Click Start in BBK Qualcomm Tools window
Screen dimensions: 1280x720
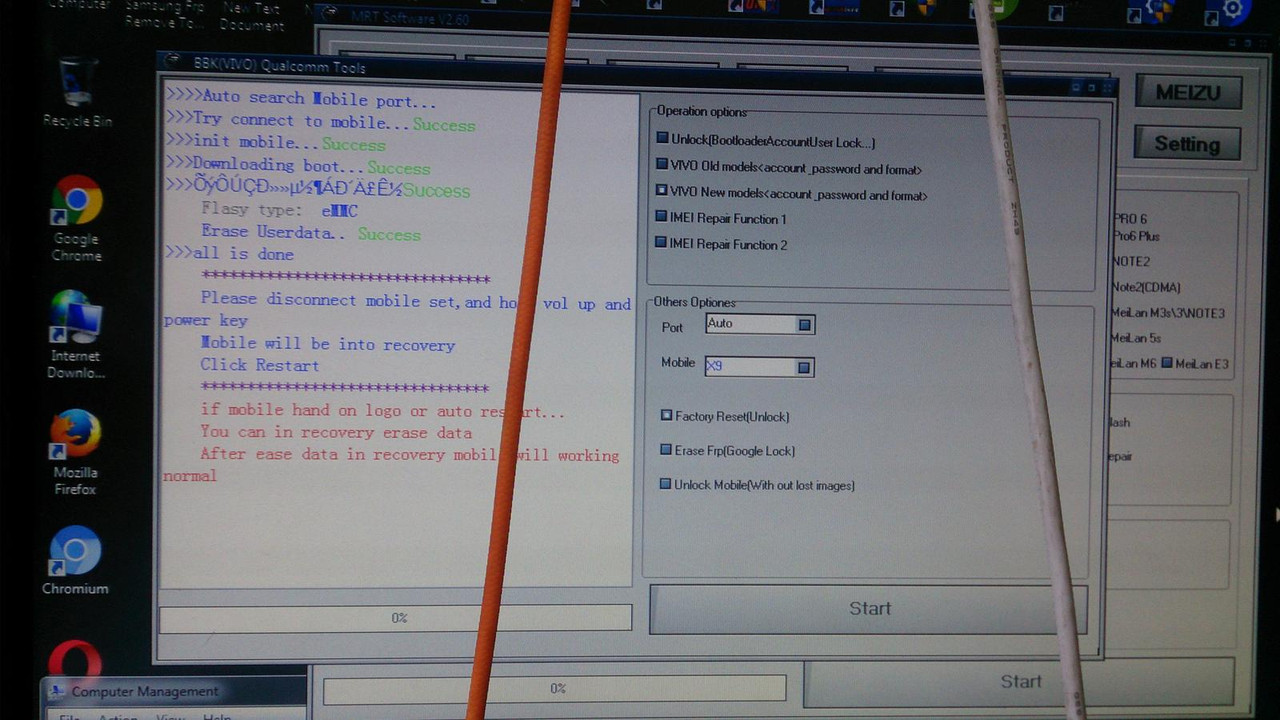click(868, 608)
